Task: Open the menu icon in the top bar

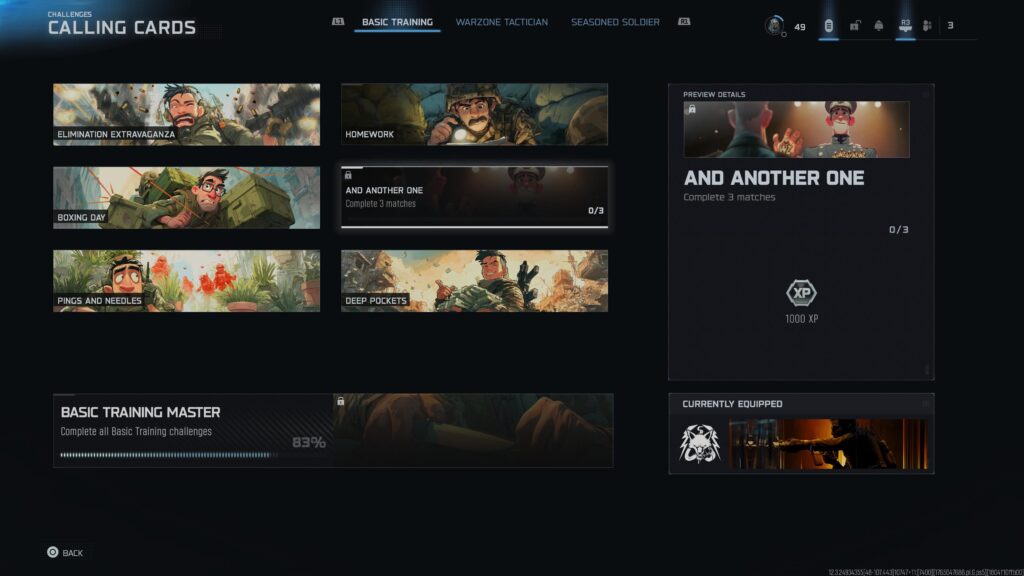Action: [828, 25]
